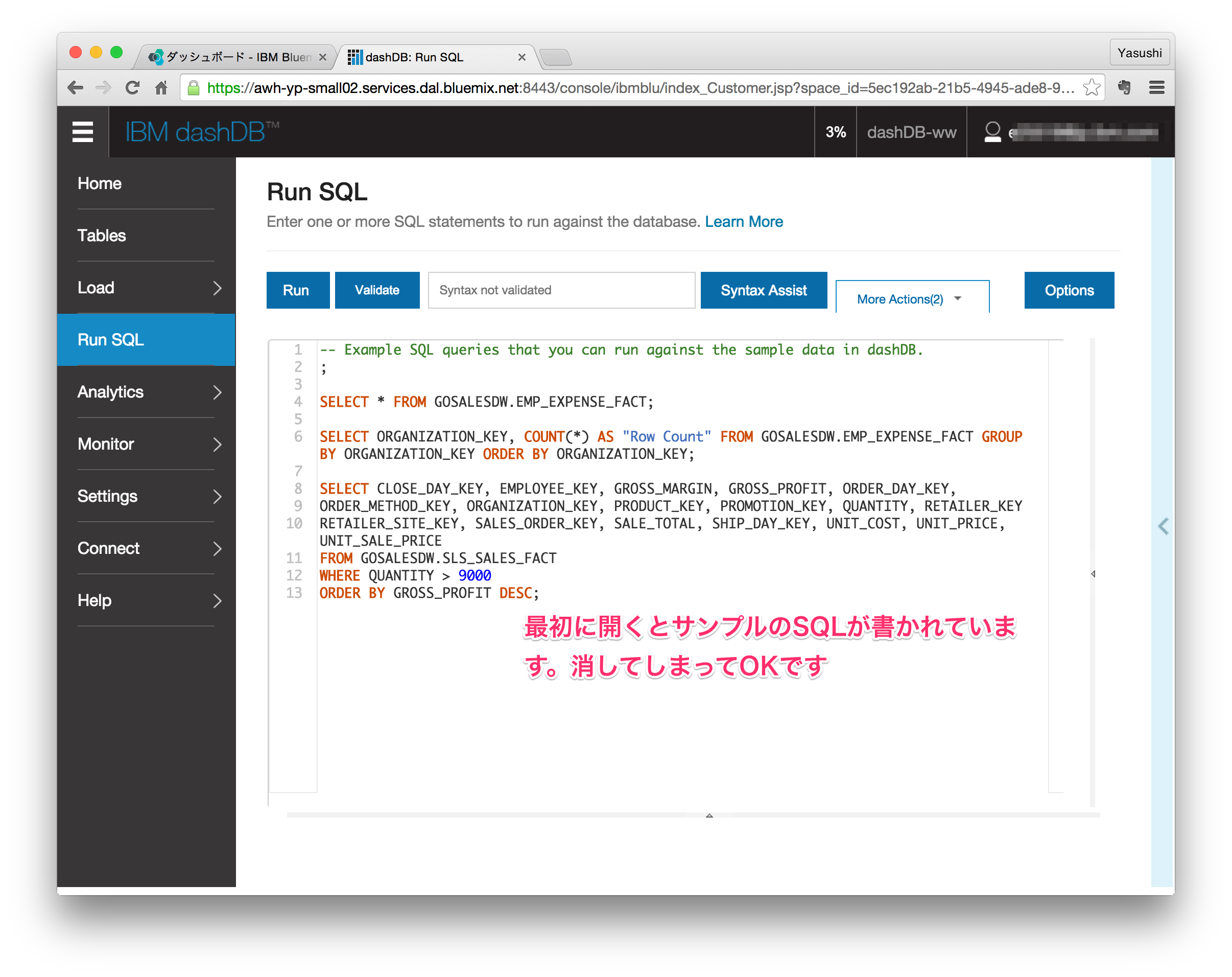This screenshot has width=1232, height=977.
Task: Click the bookmark star in the address bar
Action: click(x=1092, y=87)
